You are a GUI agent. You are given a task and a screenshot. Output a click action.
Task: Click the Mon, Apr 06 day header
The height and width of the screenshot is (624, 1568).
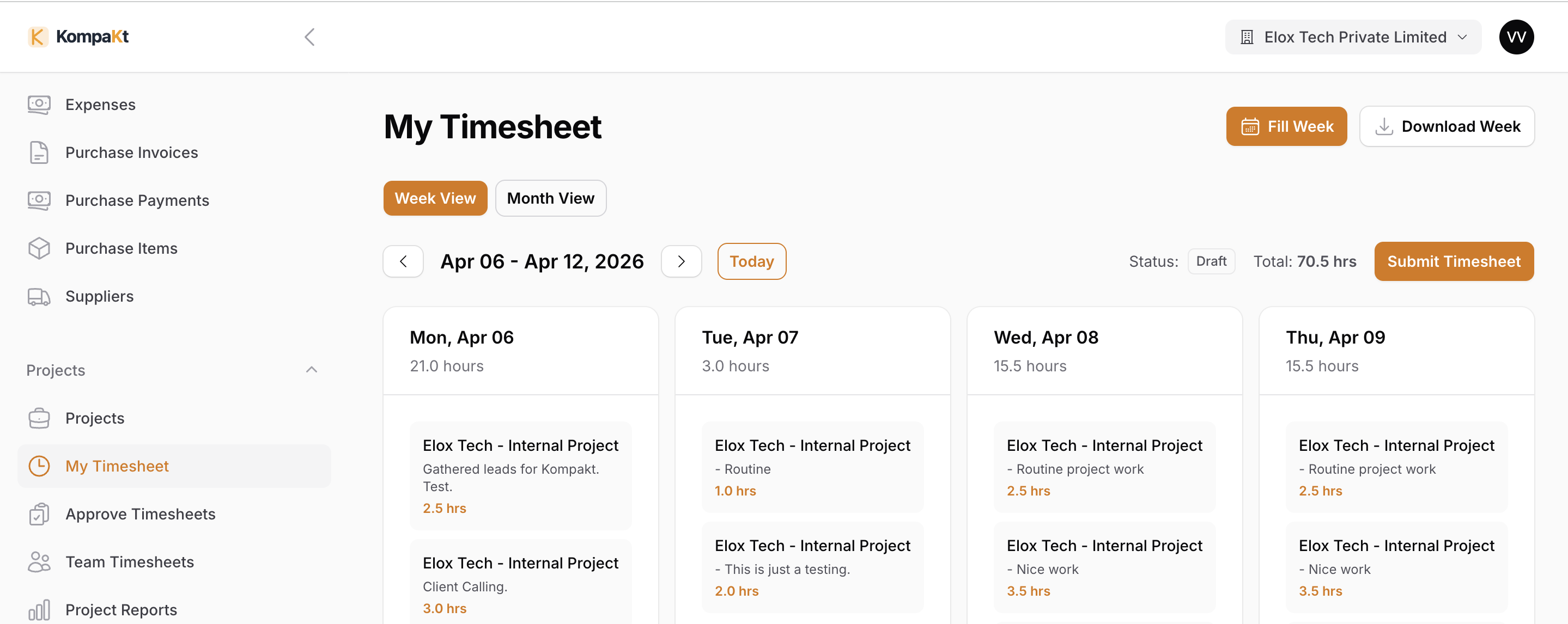tap(461, 338)
